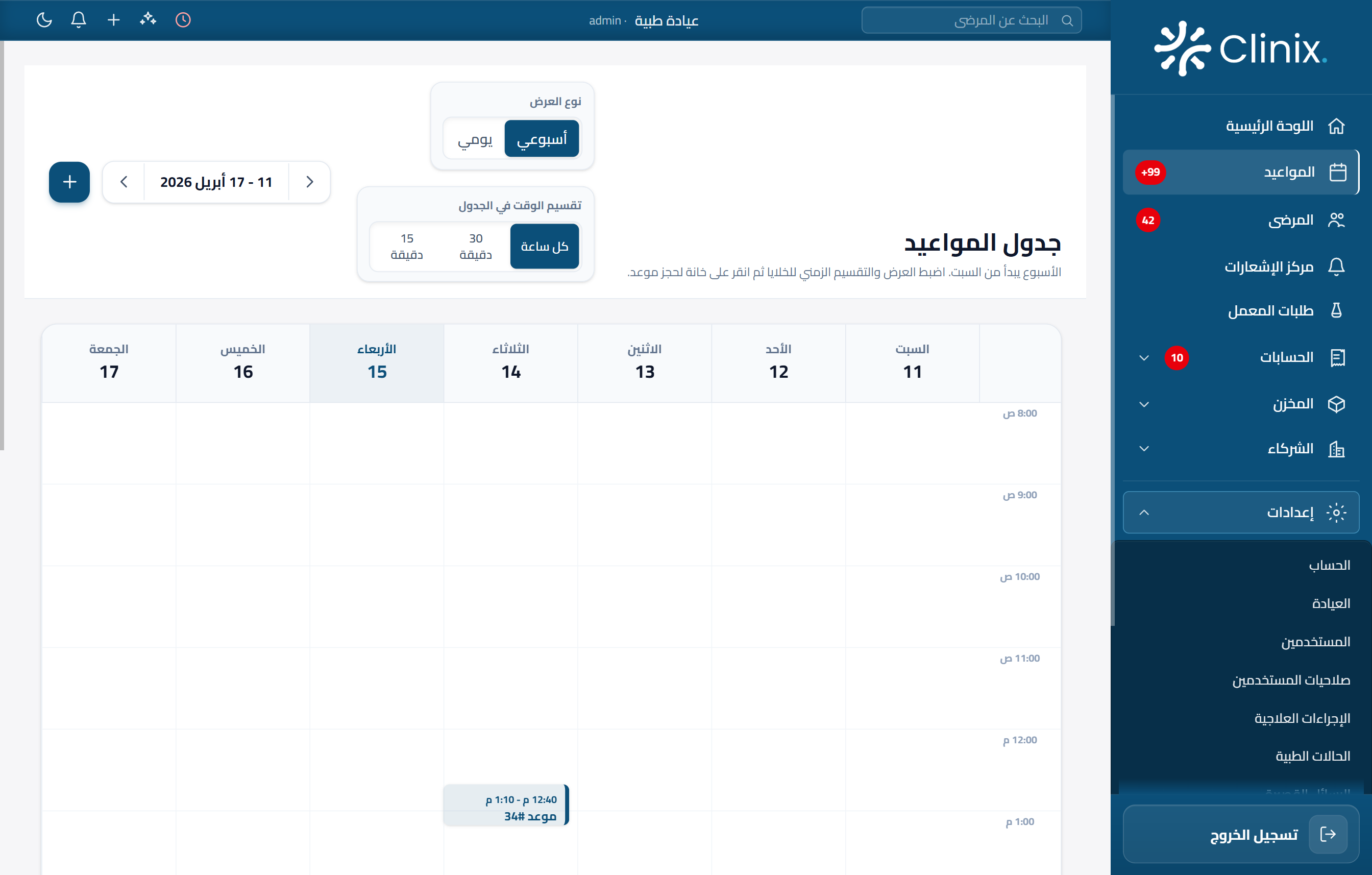Select 15 دقيقة time division

pos(406,246)
